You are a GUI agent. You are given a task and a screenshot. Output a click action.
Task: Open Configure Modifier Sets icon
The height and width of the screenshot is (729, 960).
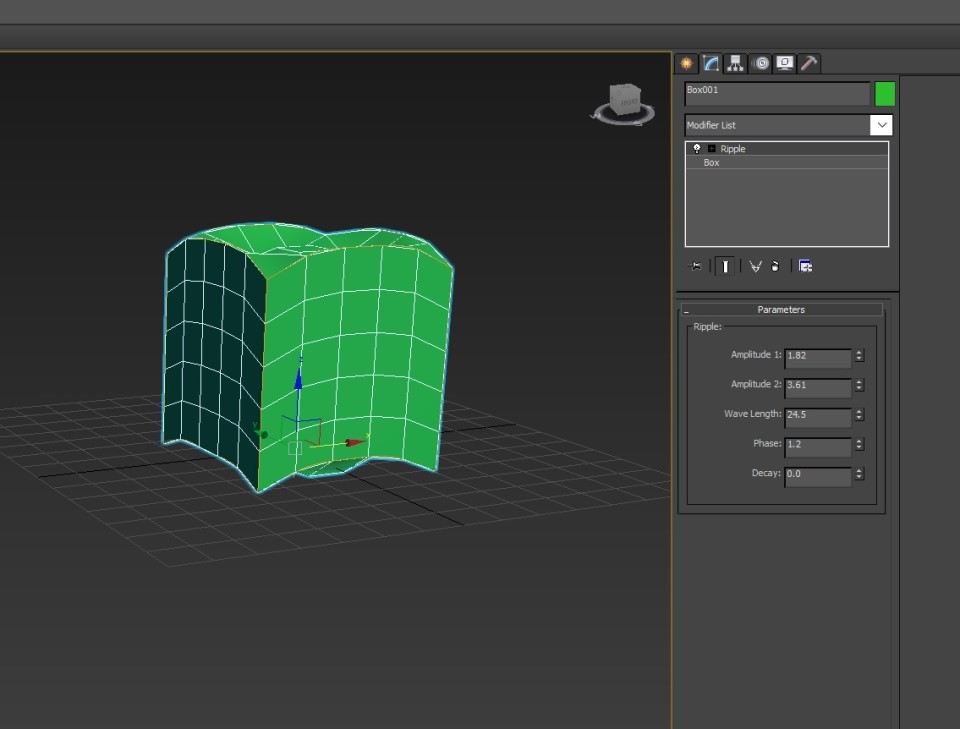pyautogui.click(x=805, y=266)
